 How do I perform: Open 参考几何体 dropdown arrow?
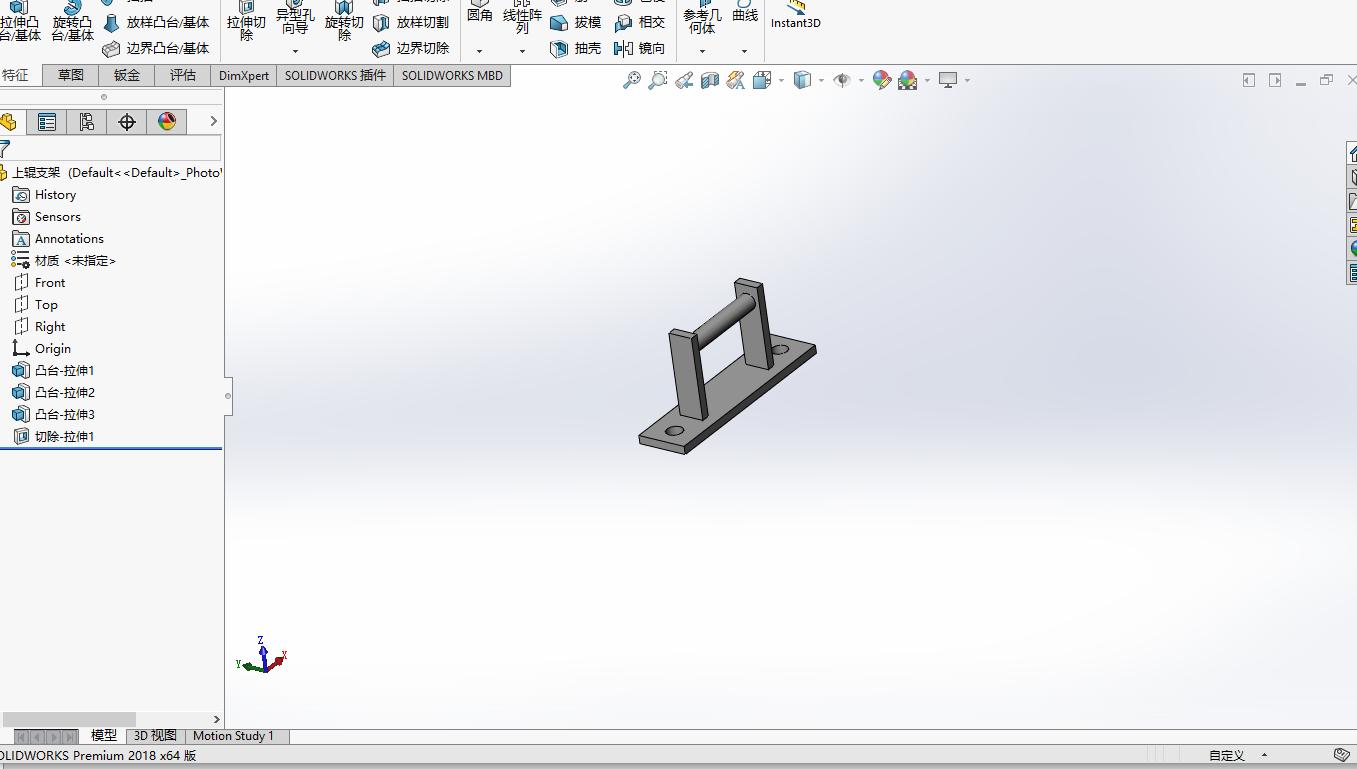pyautogui.click(x=702, y=51)
